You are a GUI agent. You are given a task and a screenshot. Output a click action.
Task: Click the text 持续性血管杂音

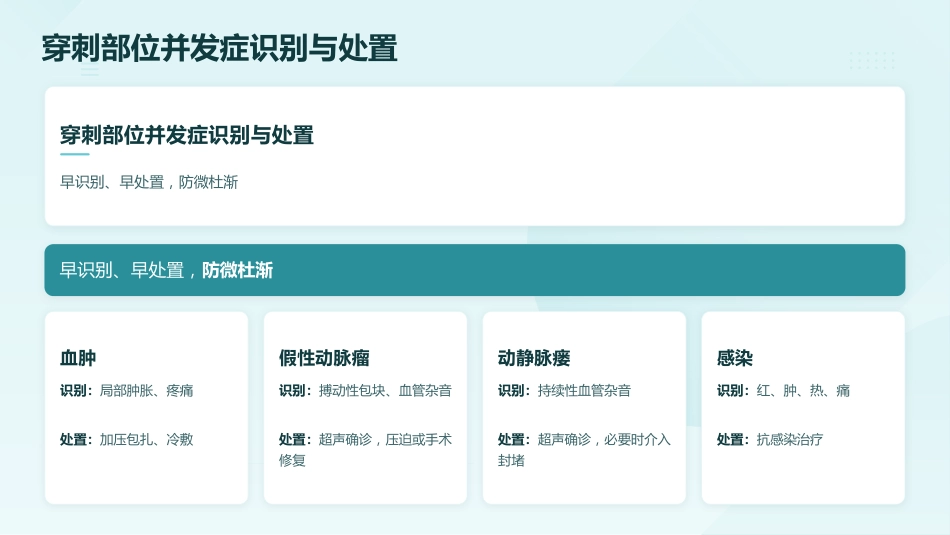pos(584,391)
